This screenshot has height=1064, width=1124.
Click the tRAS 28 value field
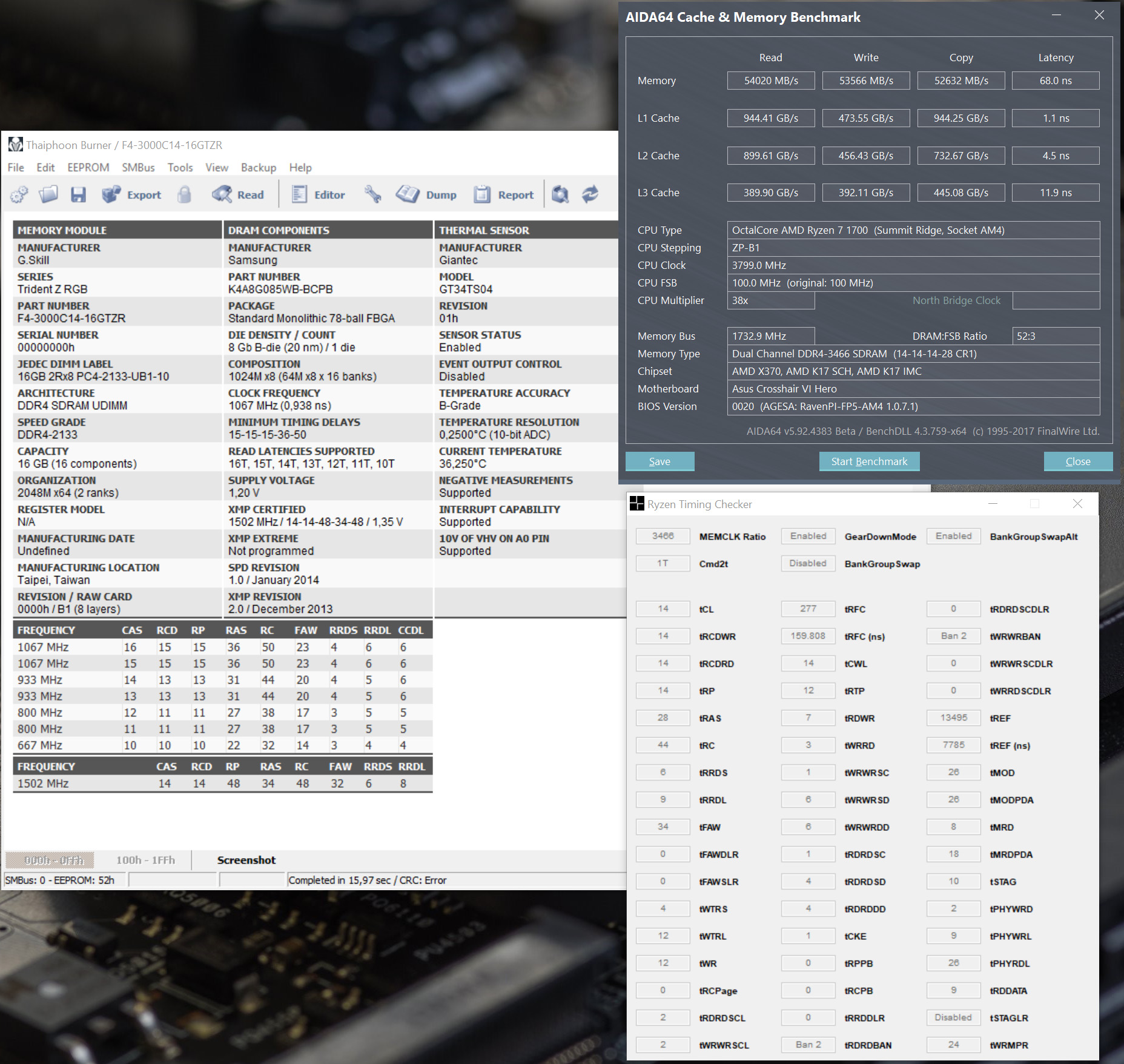pos(663,718)
